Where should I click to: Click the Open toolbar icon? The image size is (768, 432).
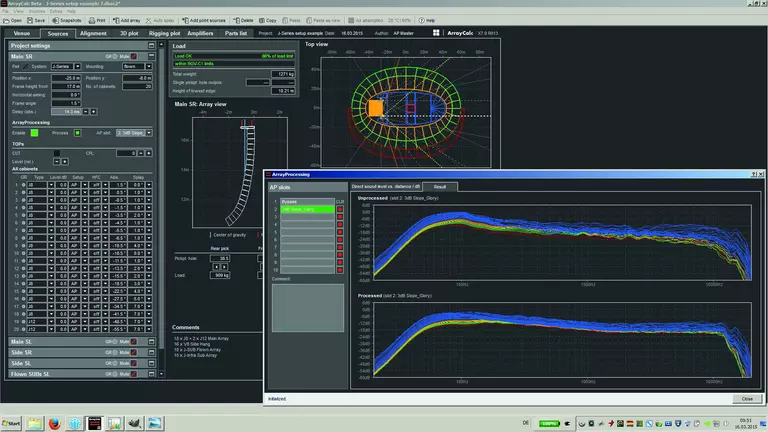tap(13, 20)
